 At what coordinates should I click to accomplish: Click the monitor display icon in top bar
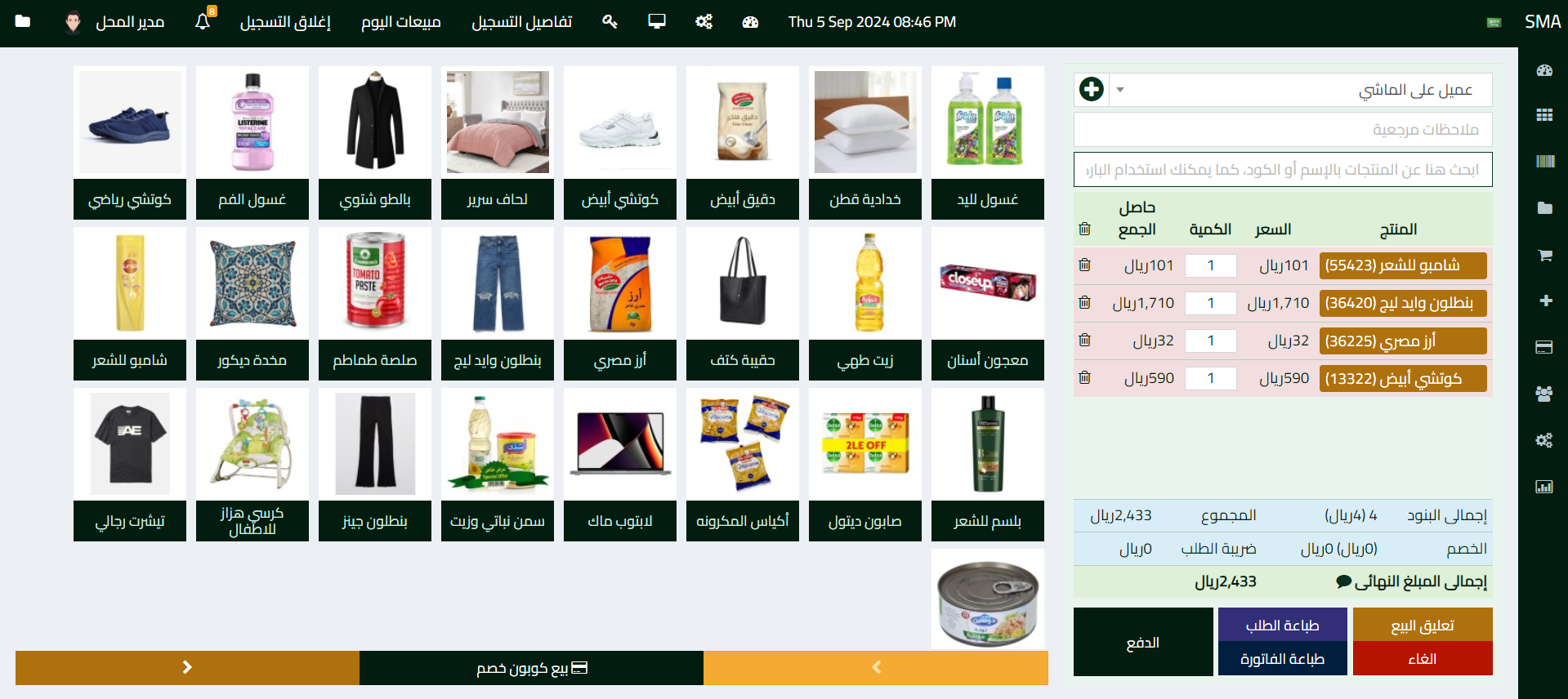click(657, 22)
